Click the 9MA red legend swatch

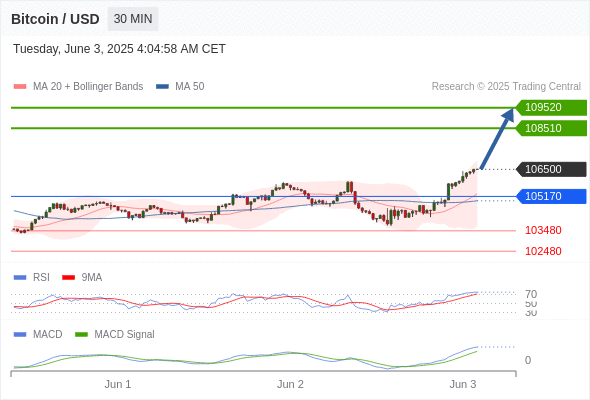pyautogui.click(x=68, y=278)
